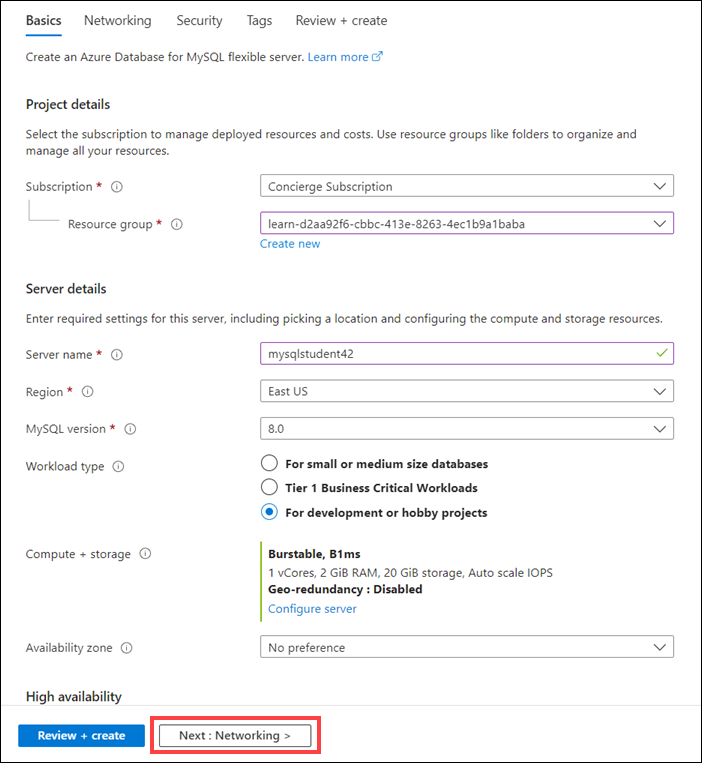The image size is (702, 763).
Task: Click the Availability zone info icon
Action: coord(127,648)
